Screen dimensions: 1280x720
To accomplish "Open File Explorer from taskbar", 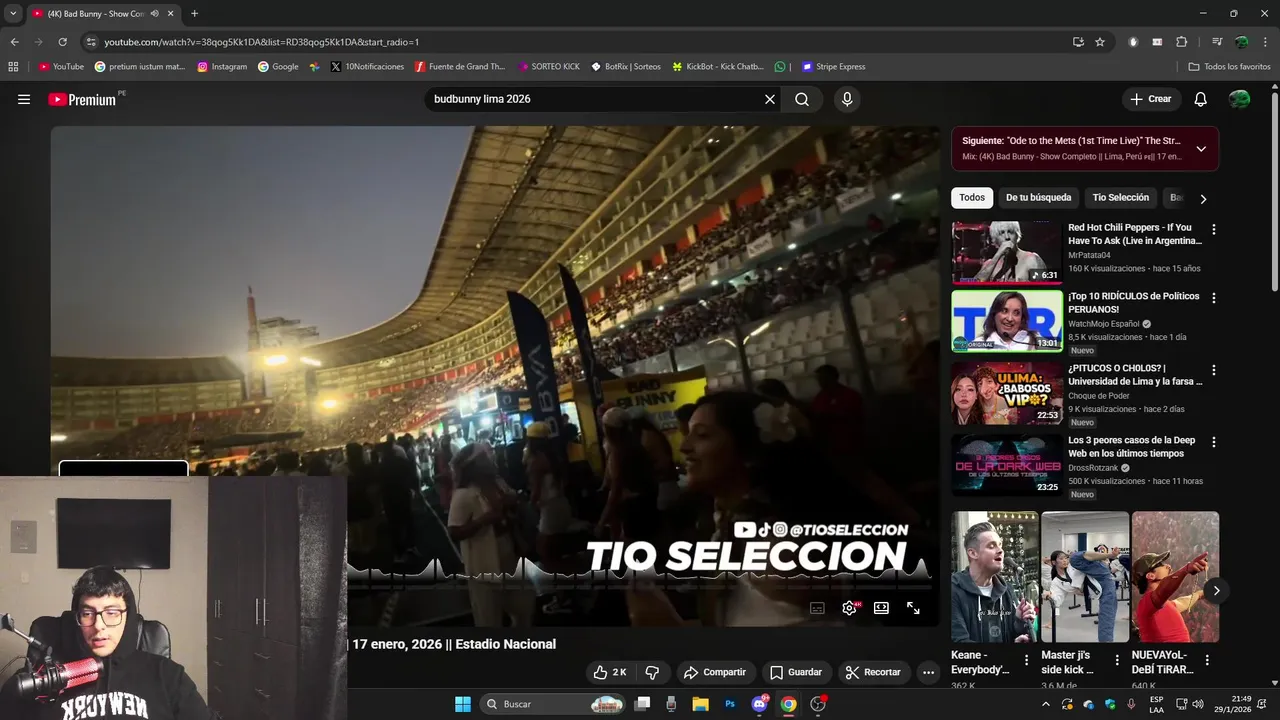I will pos(700,704).
